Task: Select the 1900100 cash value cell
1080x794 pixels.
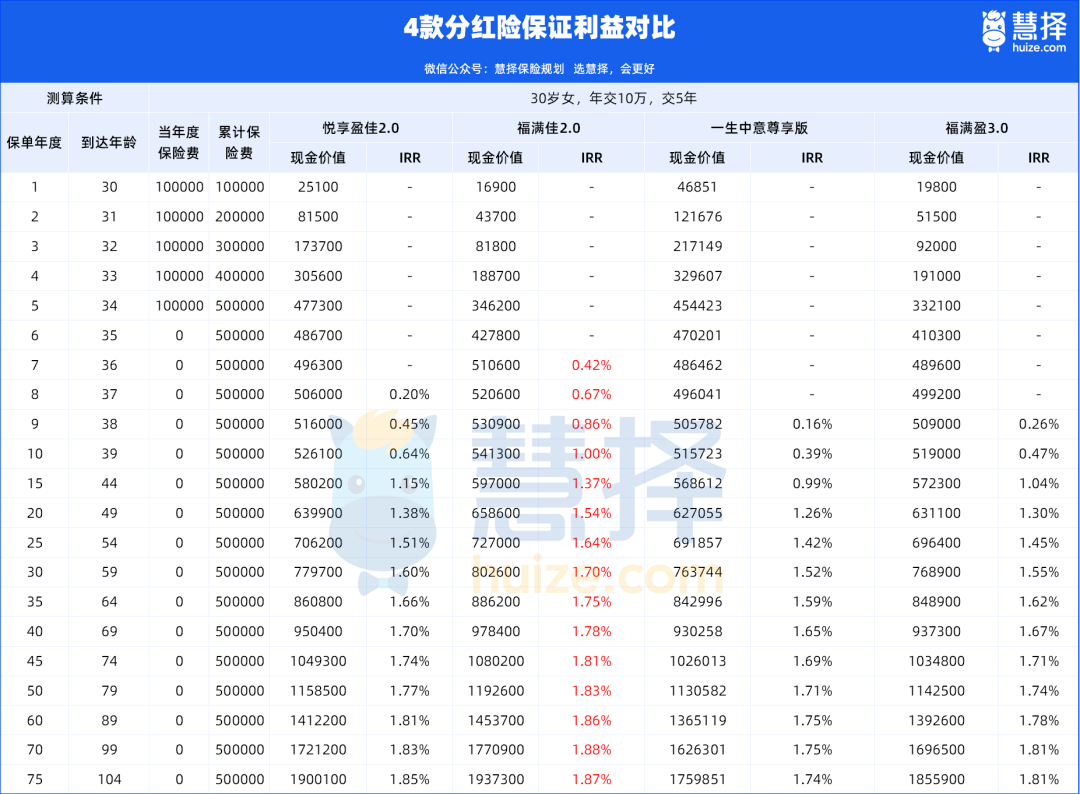Action: (317, 779)
